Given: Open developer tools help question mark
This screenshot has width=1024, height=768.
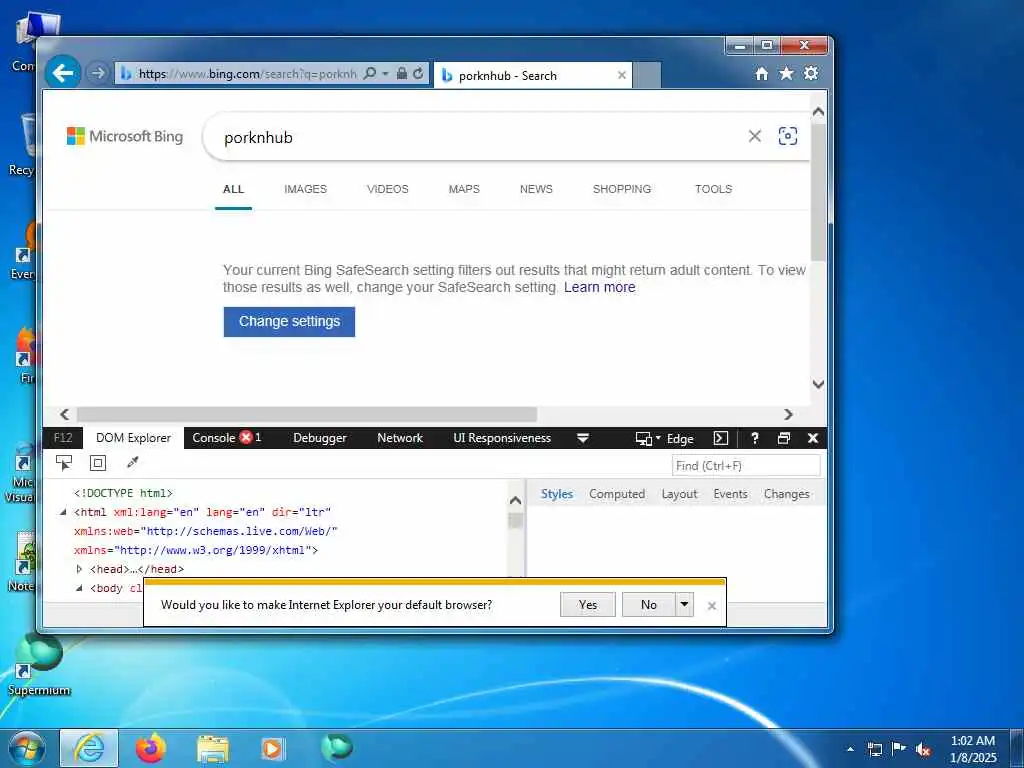Looking at the screenshot, I should point(755,438).
